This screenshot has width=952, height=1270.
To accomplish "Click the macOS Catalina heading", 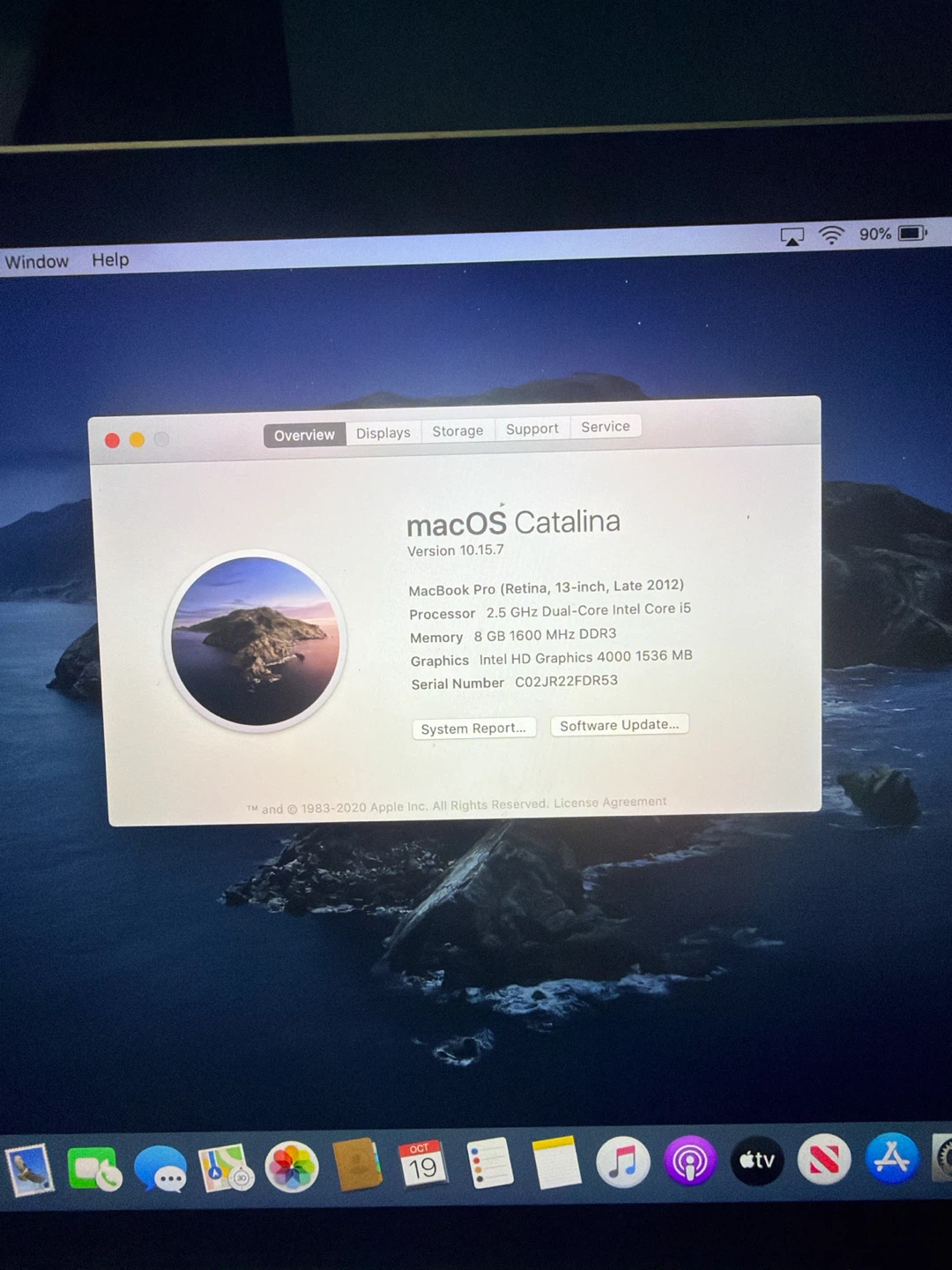I will click(513, 522).
